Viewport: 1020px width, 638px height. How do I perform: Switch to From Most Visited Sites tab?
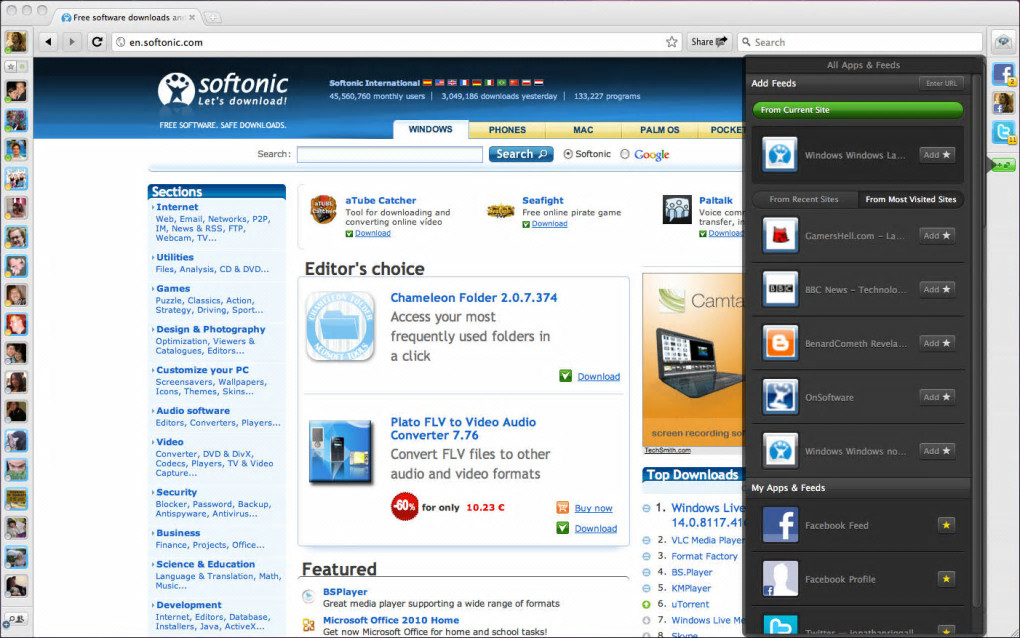[x=910, y=199]
